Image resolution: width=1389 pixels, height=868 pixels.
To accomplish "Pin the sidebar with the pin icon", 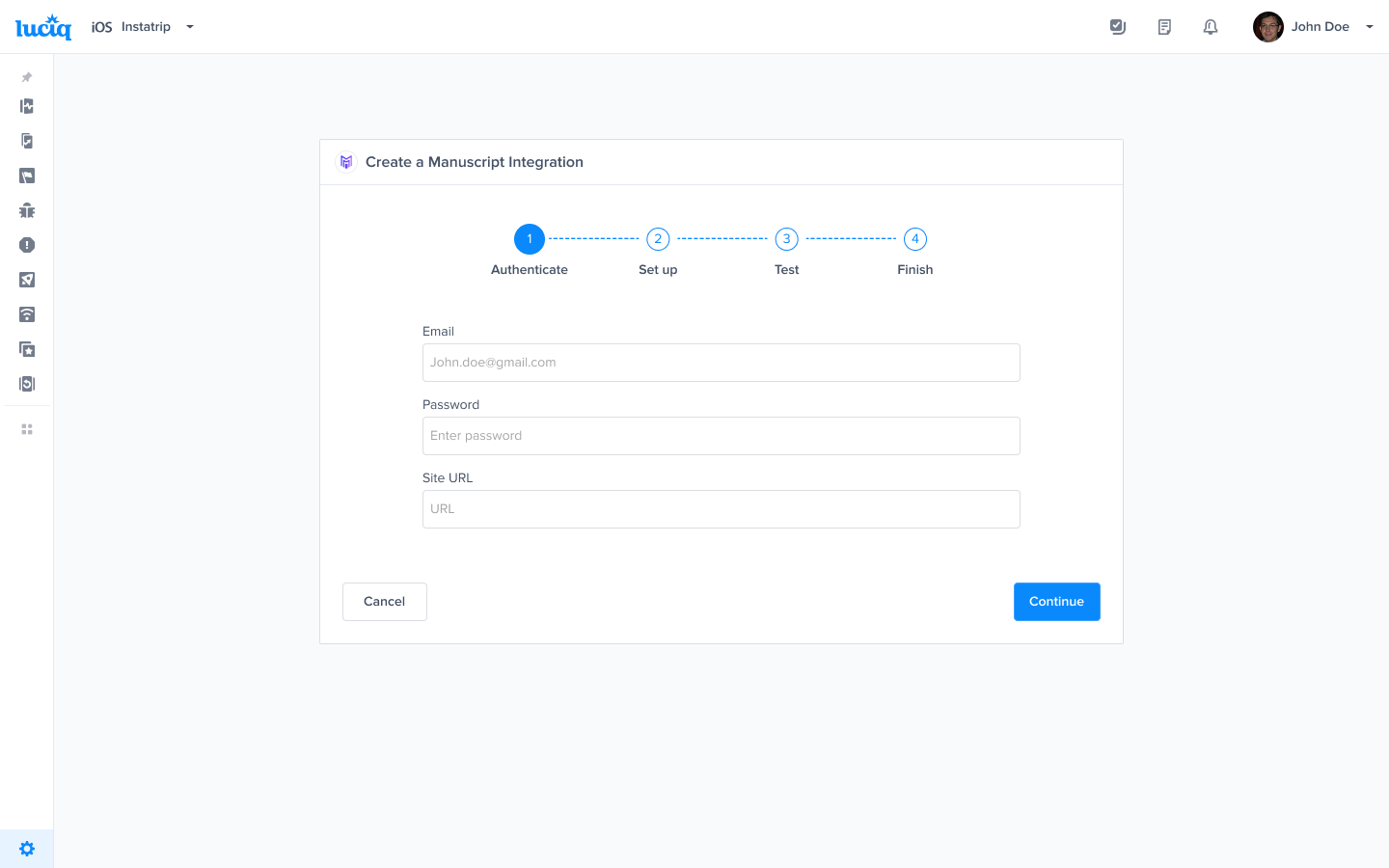I will click(x=27, y=77).
